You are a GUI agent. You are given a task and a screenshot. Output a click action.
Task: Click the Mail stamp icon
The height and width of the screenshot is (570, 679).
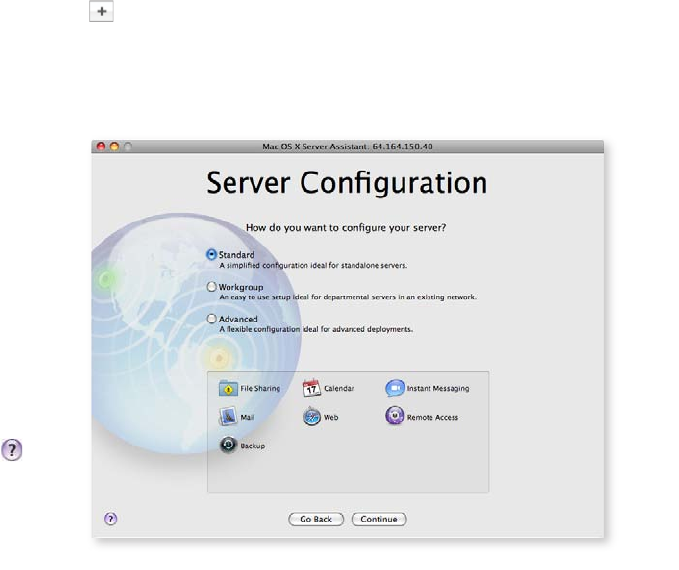(228, 417)
